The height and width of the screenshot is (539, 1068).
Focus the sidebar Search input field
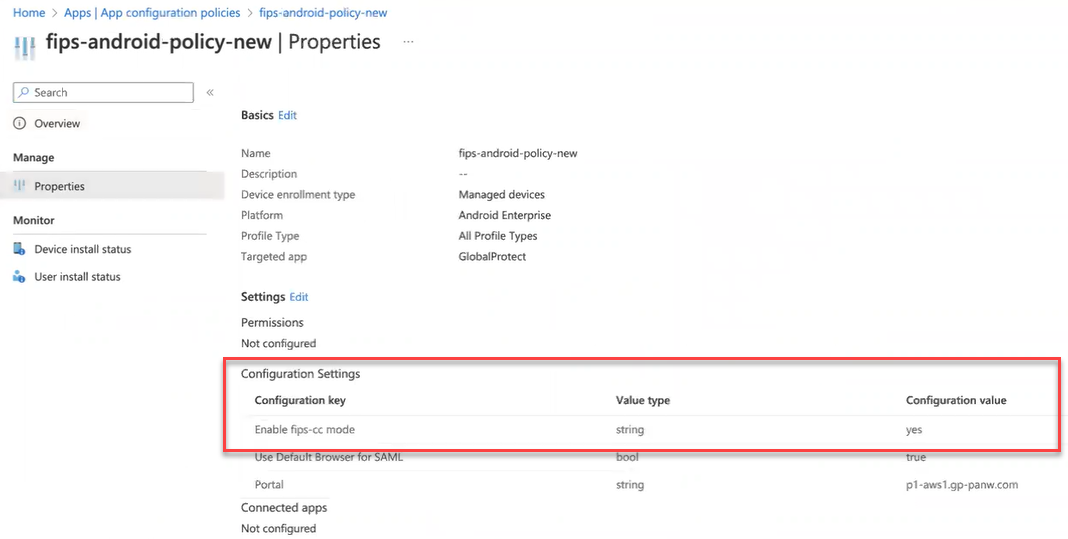point(110,93)
